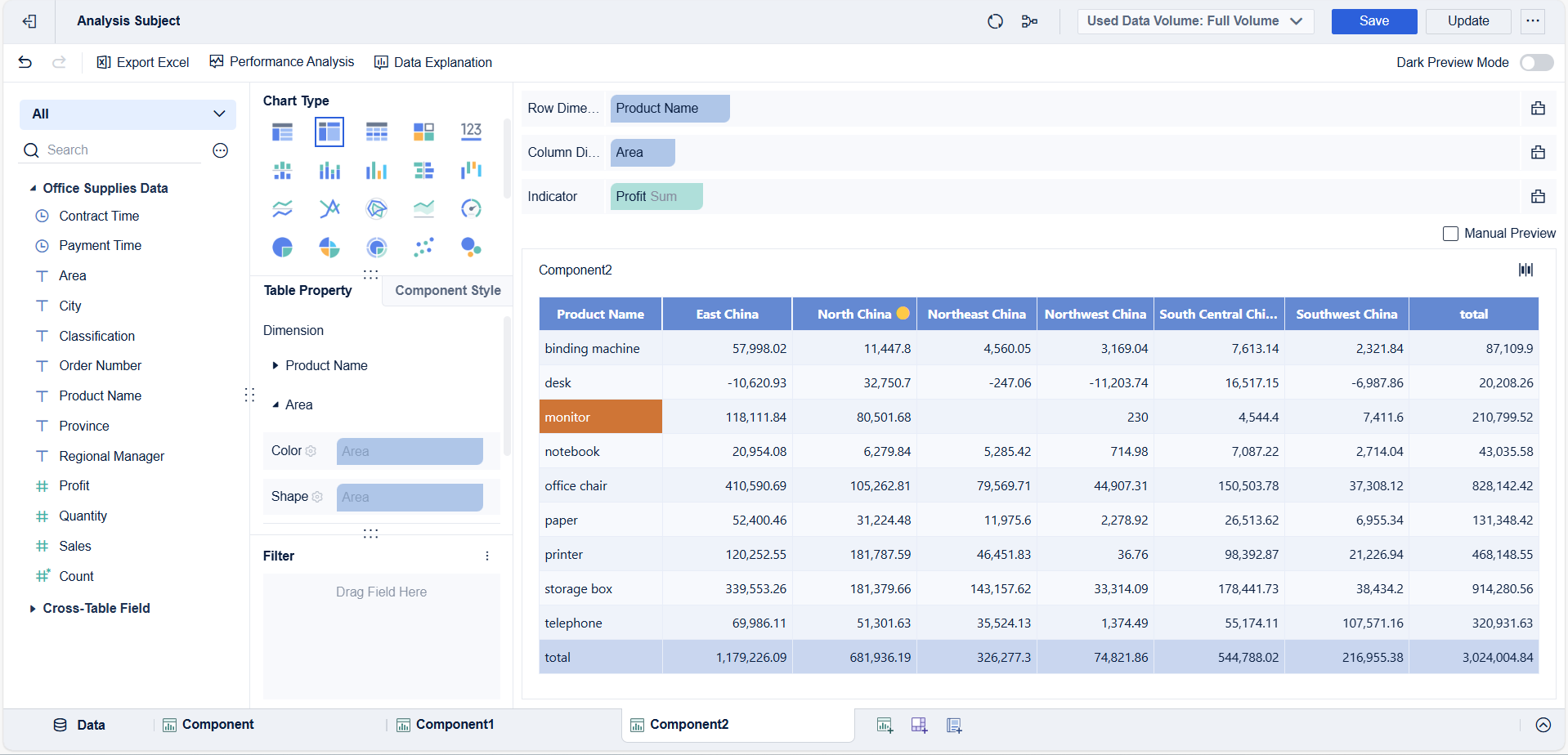This screenshot has height=755, width=1568.
Task: Click the undo arrow icon
Action: pos(25,62)
